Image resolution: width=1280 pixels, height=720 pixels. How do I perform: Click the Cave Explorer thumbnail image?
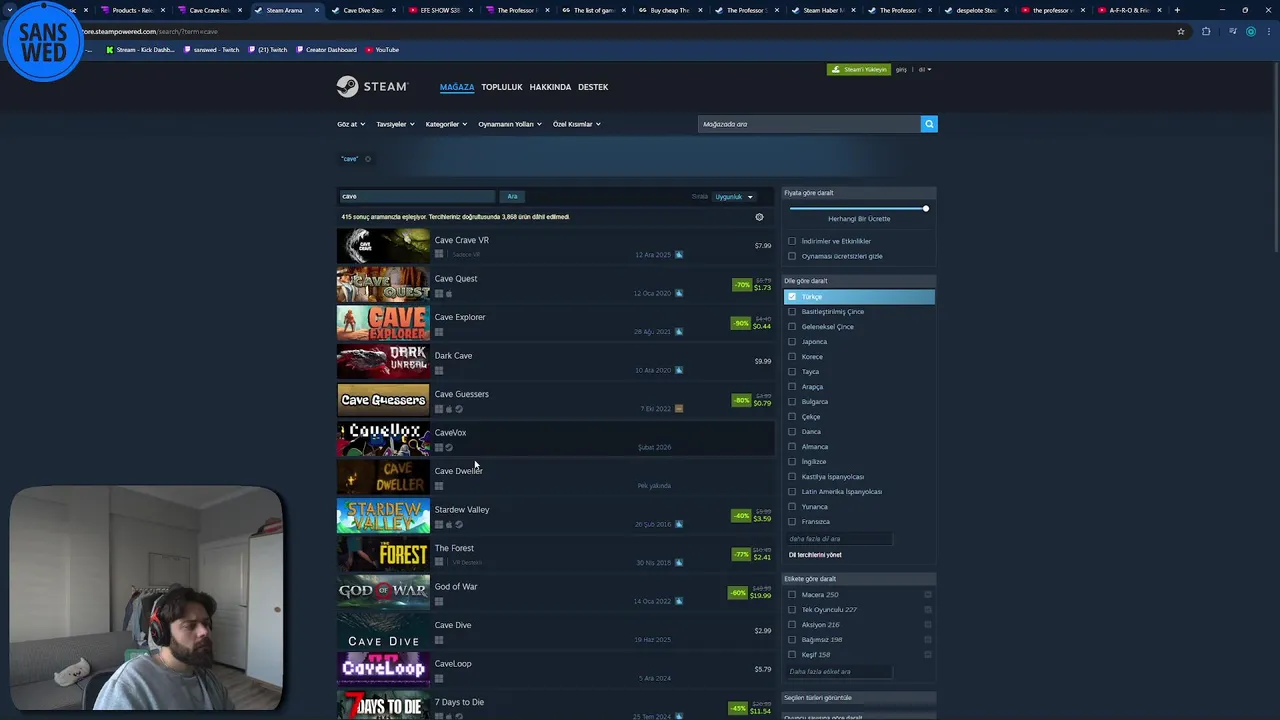(x=383, y=324)
